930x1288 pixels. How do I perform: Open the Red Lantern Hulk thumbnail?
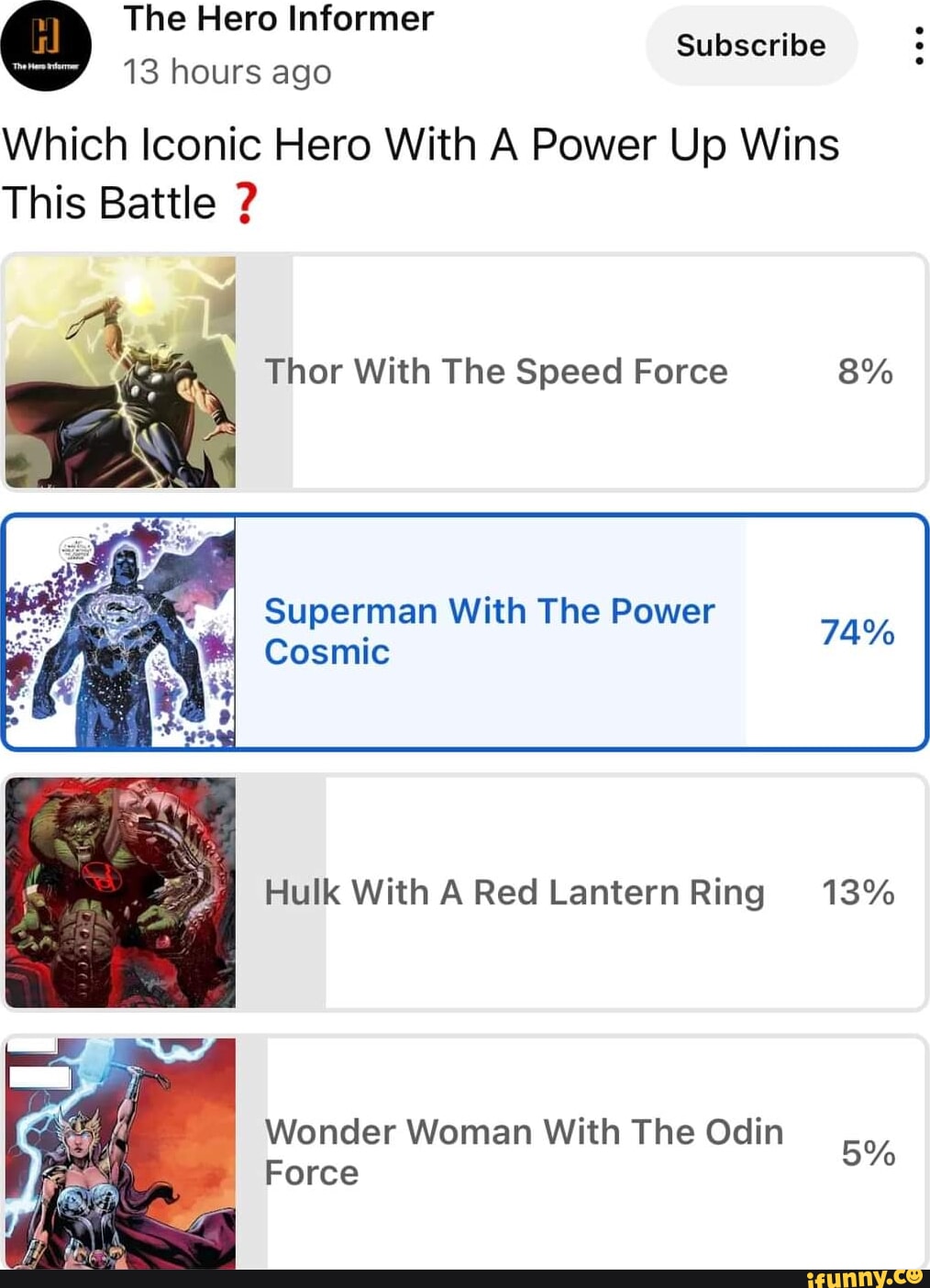tap(120, 893)
